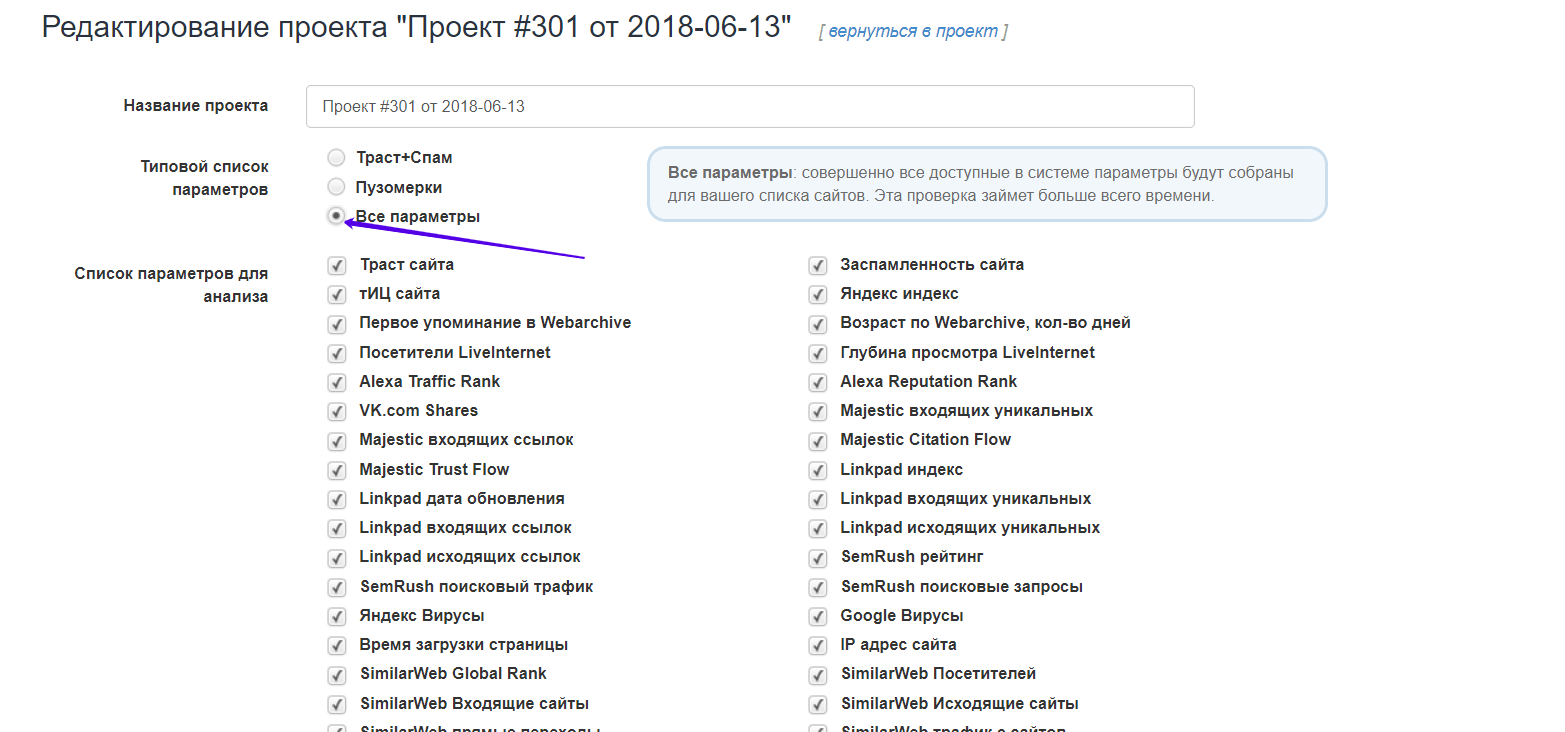Uncheck the Яндекс индекс parameter

(x=818, y=294)
